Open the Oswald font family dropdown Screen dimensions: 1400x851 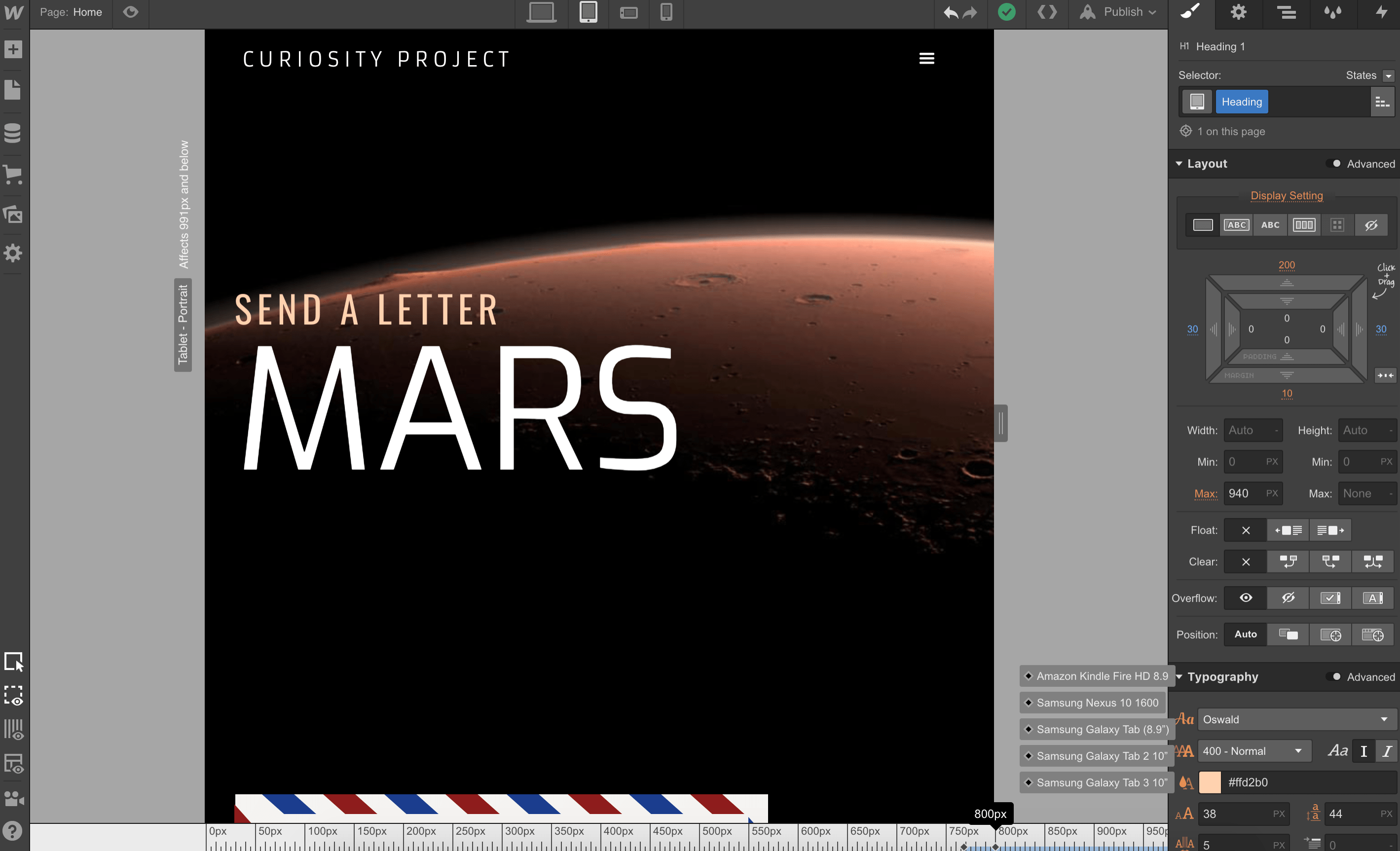click(x=1296, y=719)
